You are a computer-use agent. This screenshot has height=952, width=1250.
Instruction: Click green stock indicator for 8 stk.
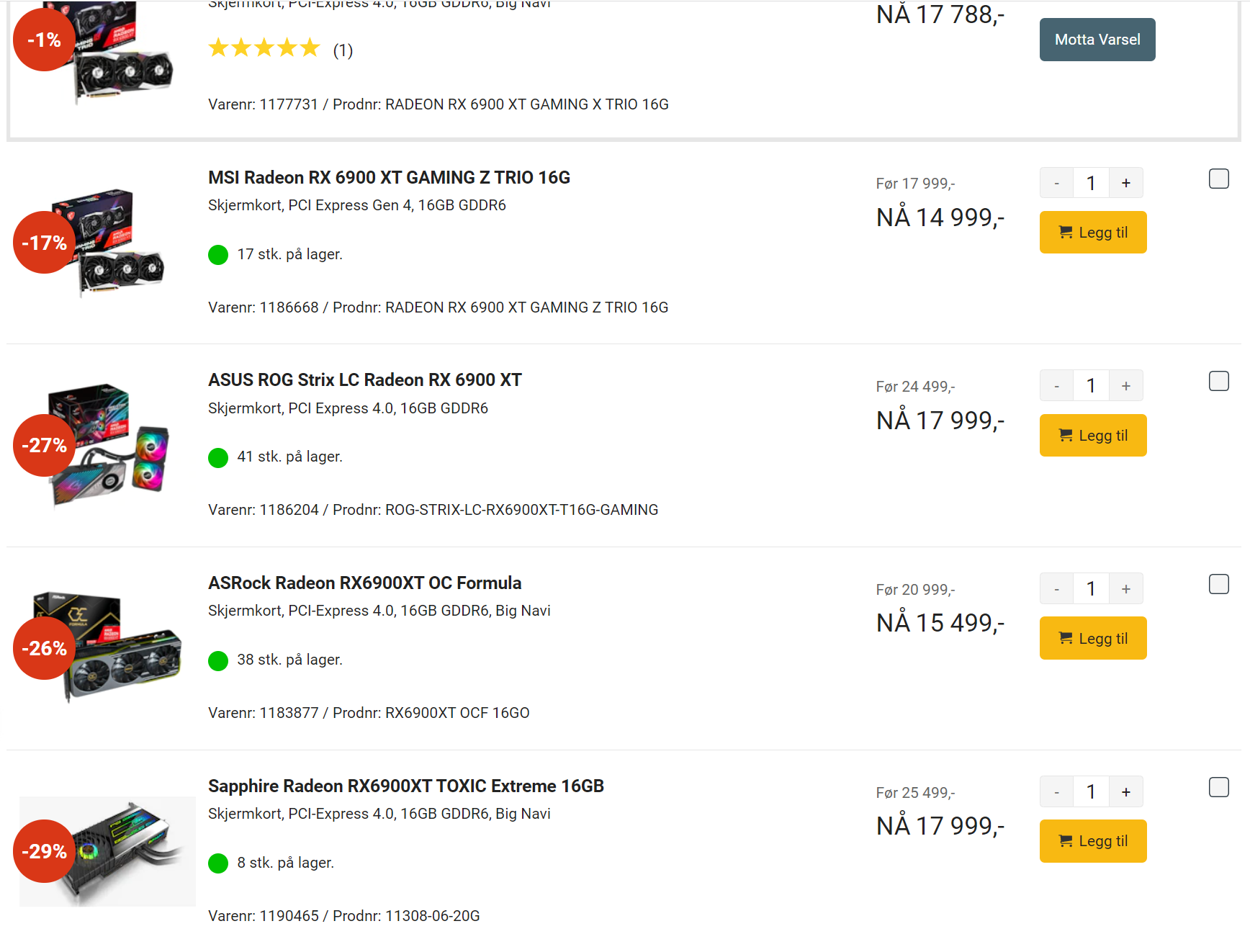point(218,863)
